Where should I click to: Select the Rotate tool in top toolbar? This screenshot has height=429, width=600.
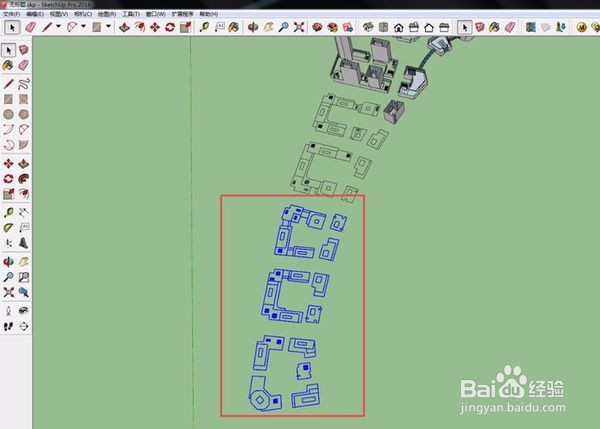170,27
